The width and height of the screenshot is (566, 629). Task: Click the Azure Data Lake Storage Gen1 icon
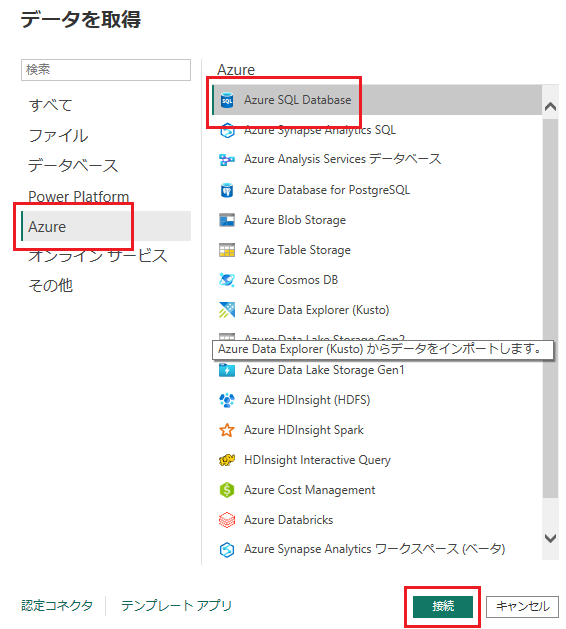pyautogui.click(x=227, y=369)
